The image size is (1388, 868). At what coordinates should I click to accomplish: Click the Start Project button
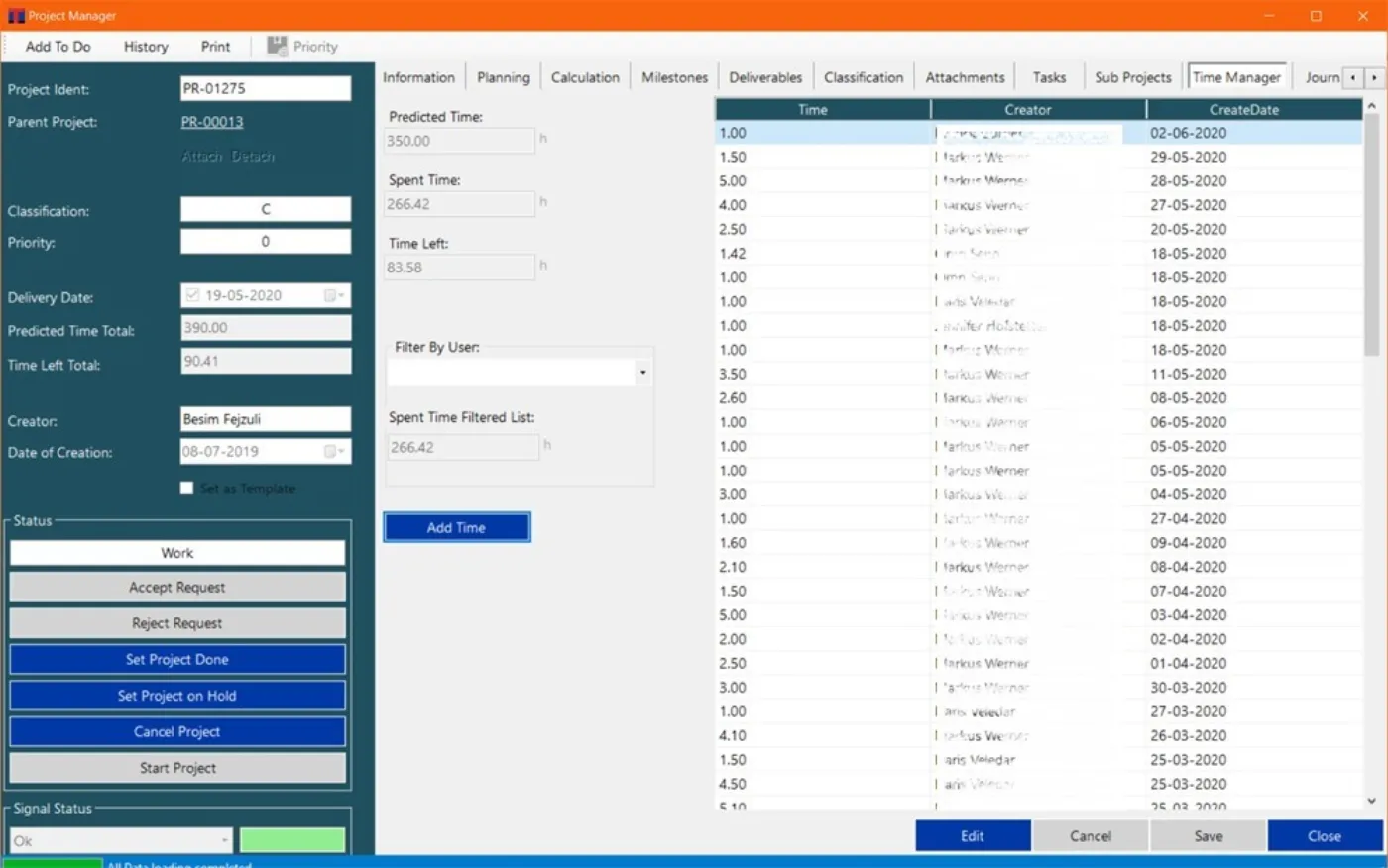[x=177, y=768]
